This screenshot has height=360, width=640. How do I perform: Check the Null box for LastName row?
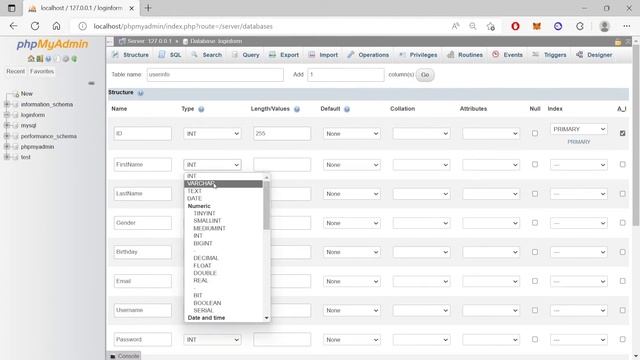tap(535, 193)
